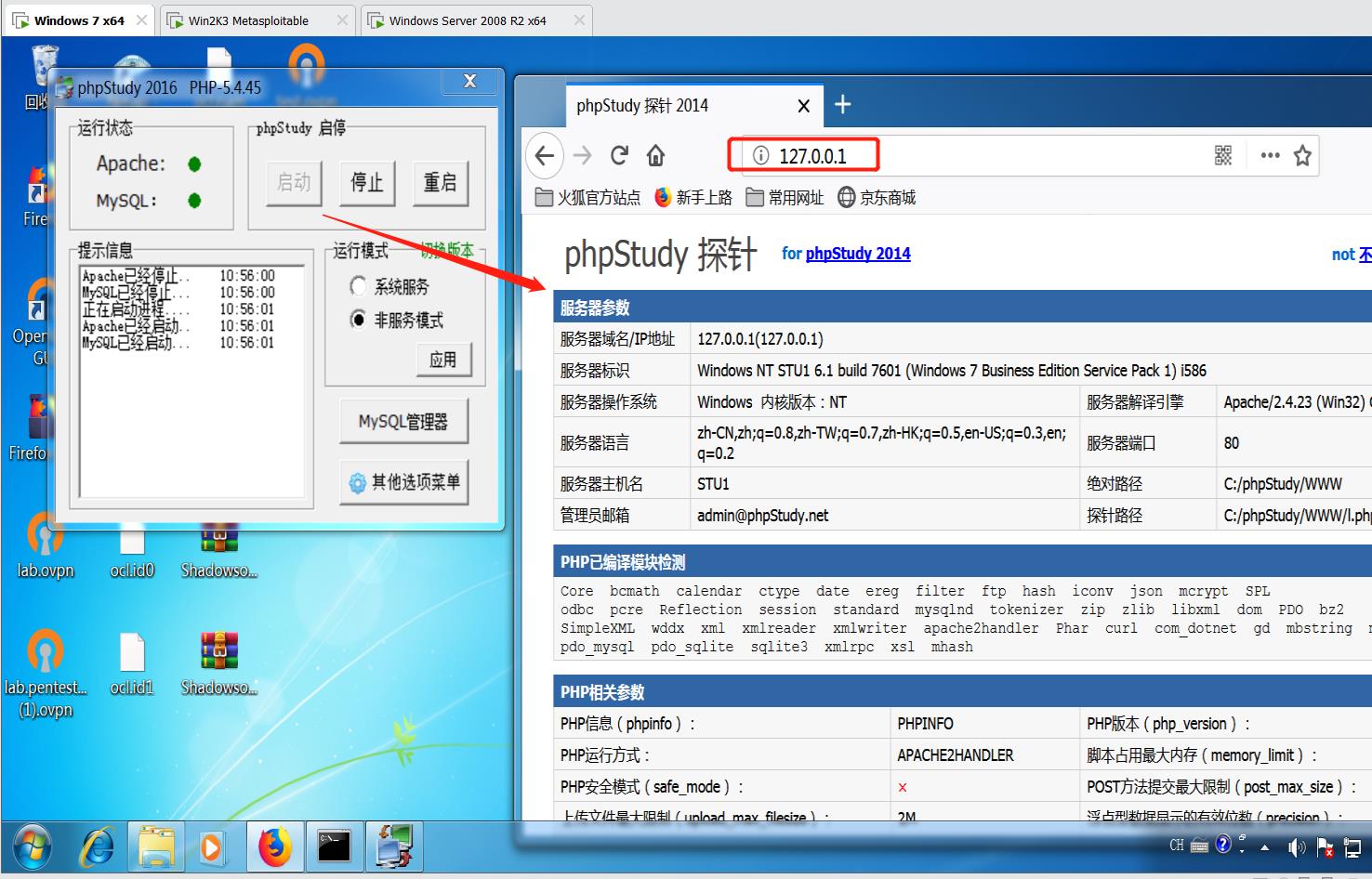Open volume control in system tray

pos(1296,846)
